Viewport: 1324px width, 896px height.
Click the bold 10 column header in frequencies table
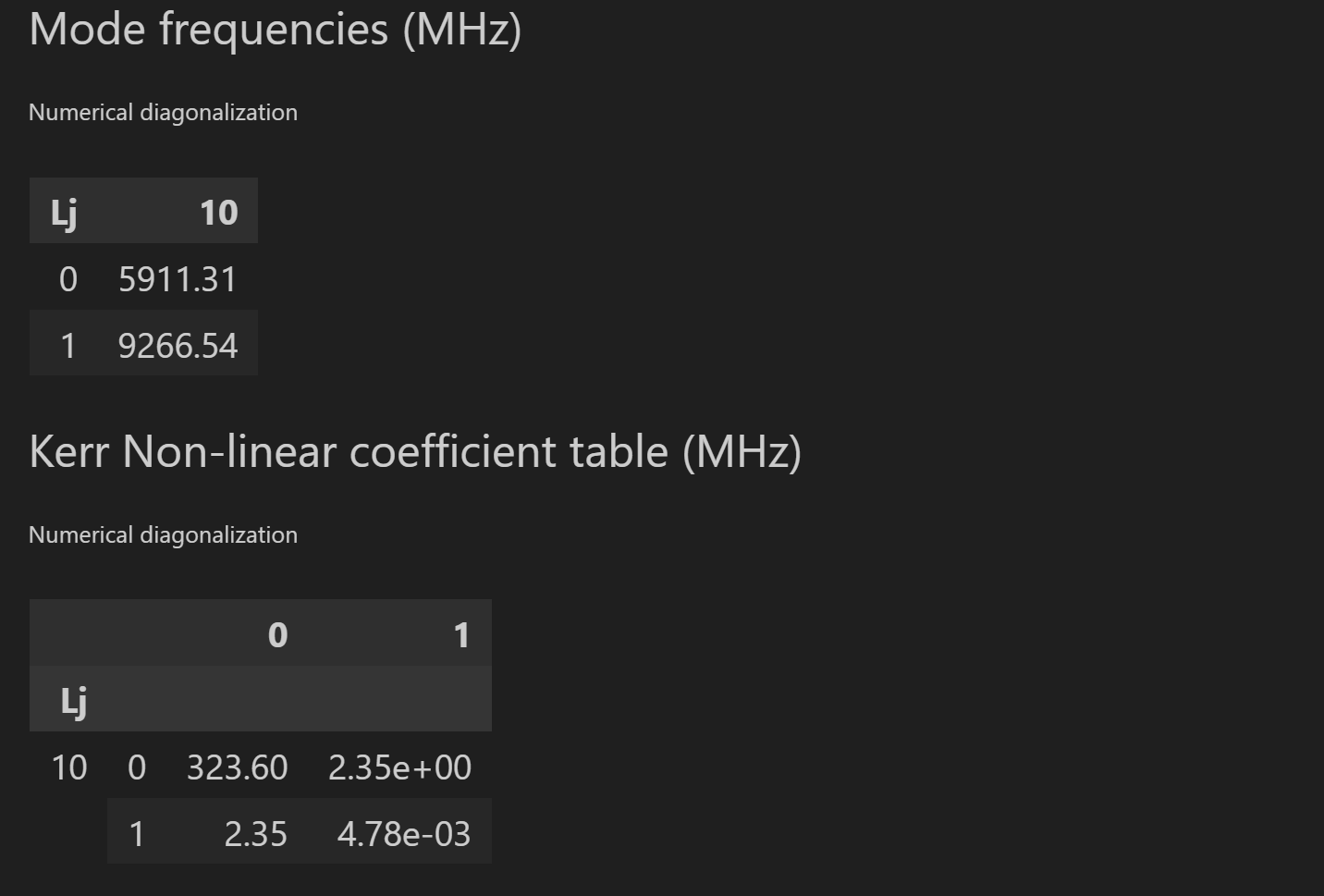coord(218,212)
